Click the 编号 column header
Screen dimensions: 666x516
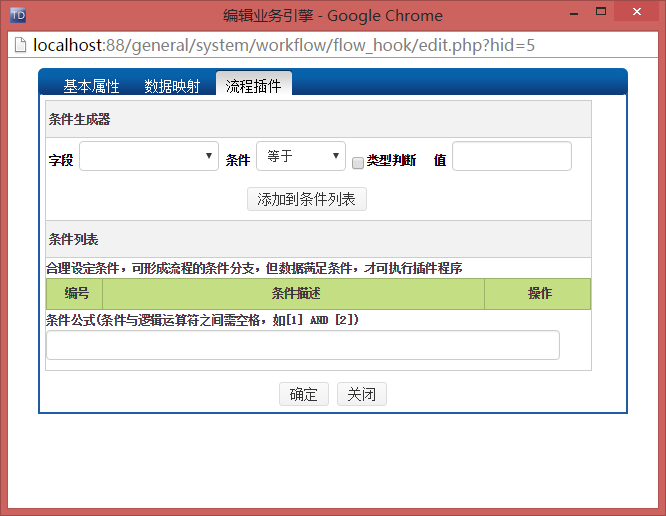(x=74, y=293)
